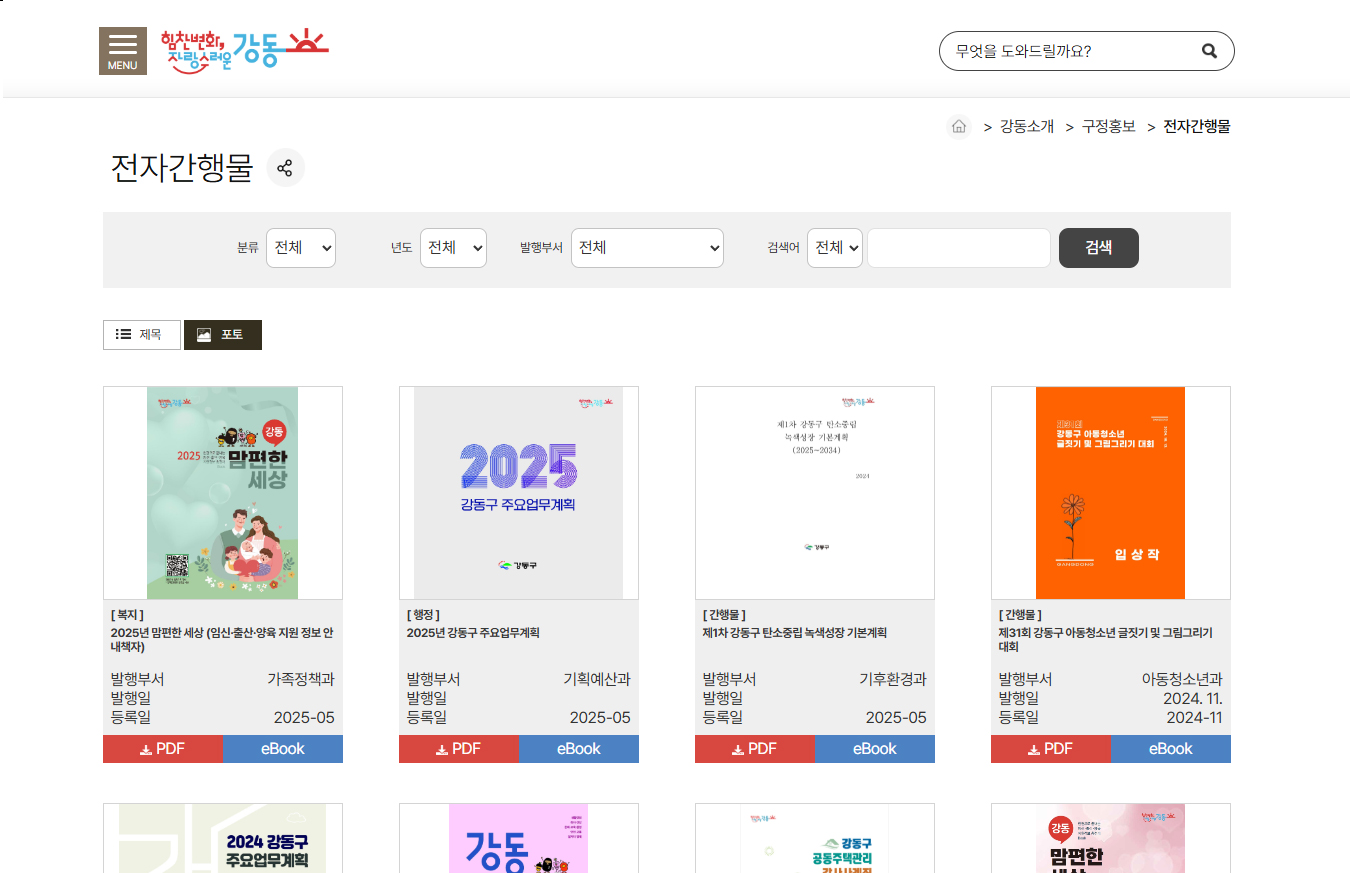This screenshot has height=874, width=1350.
Task: Switch to 포토 photo view
Action: tap(222, 335)
